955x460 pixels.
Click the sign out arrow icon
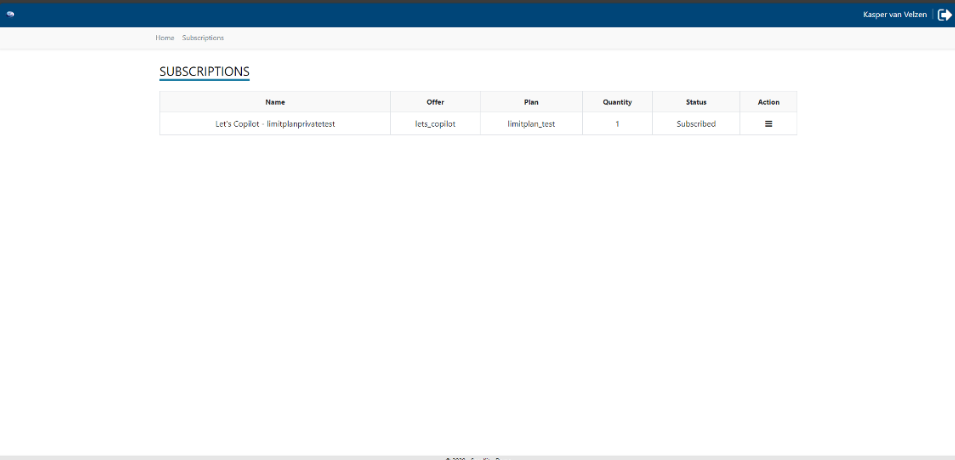945,15
